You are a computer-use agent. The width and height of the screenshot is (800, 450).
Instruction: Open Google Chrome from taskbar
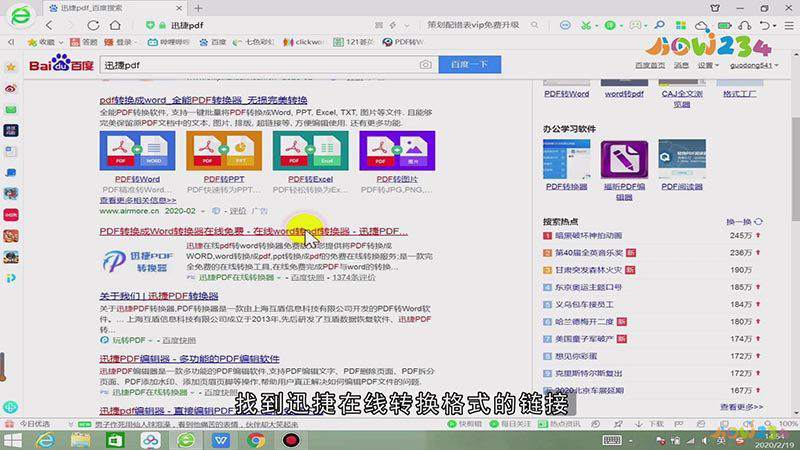(x=256, y=440)
